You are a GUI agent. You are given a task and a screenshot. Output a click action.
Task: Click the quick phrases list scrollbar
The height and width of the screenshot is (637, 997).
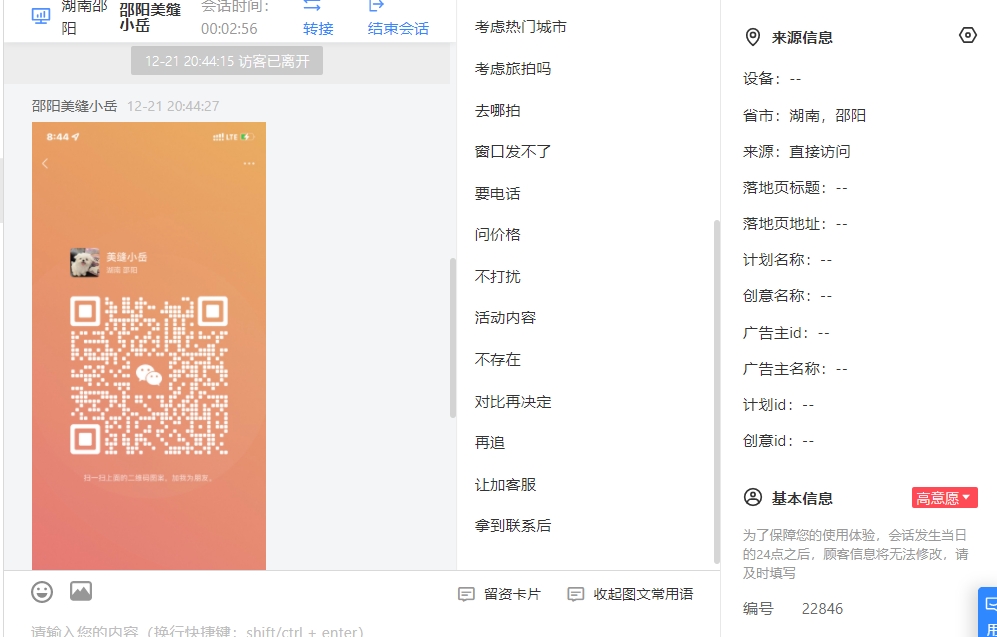(717, 392)
